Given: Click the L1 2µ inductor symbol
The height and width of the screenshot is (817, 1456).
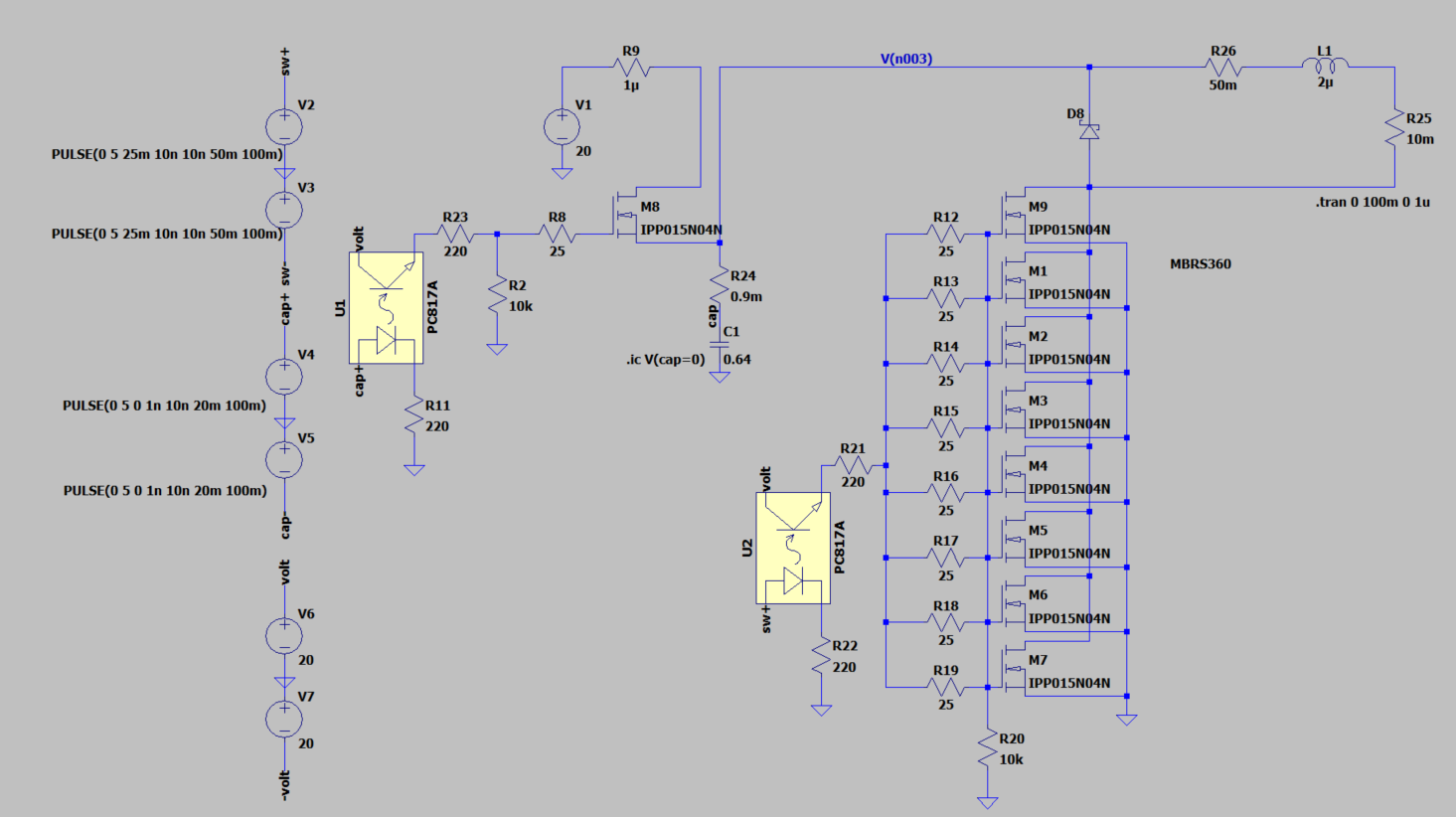Looking at the screenshot, I should coord(1325,65).
